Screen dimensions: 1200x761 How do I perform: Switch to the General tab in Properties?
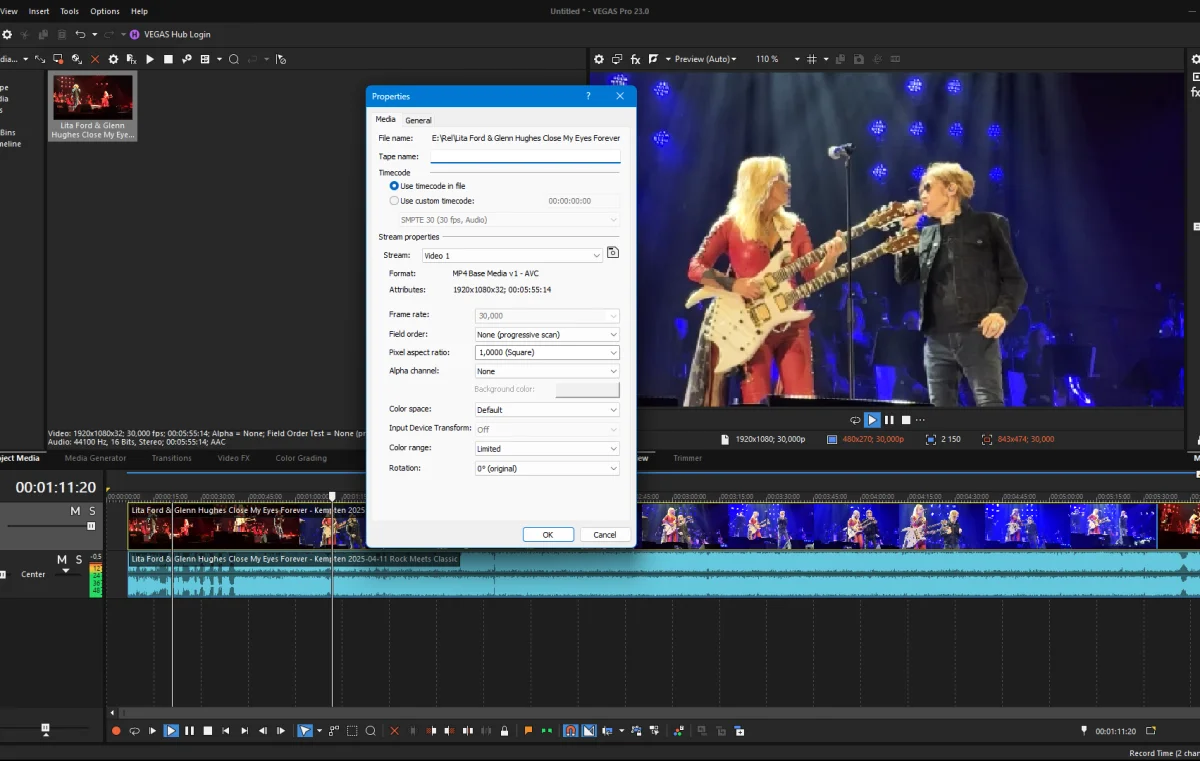coord(418,120)
